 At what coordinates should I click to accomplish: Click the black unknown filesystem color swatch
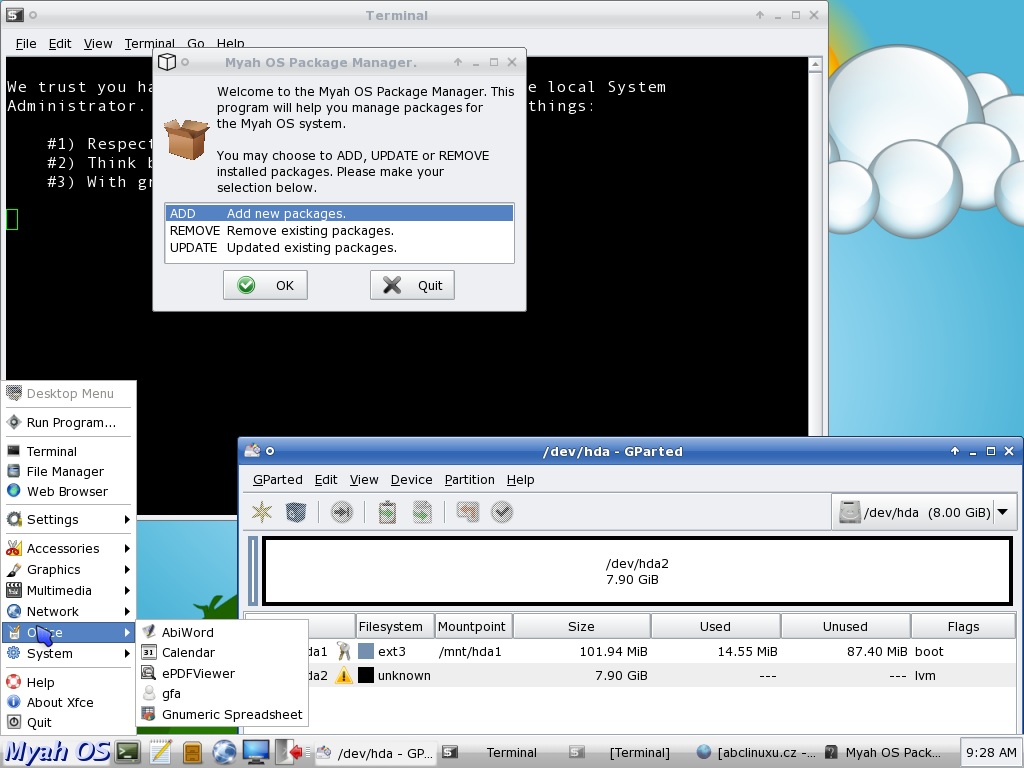tap(366, 675)
